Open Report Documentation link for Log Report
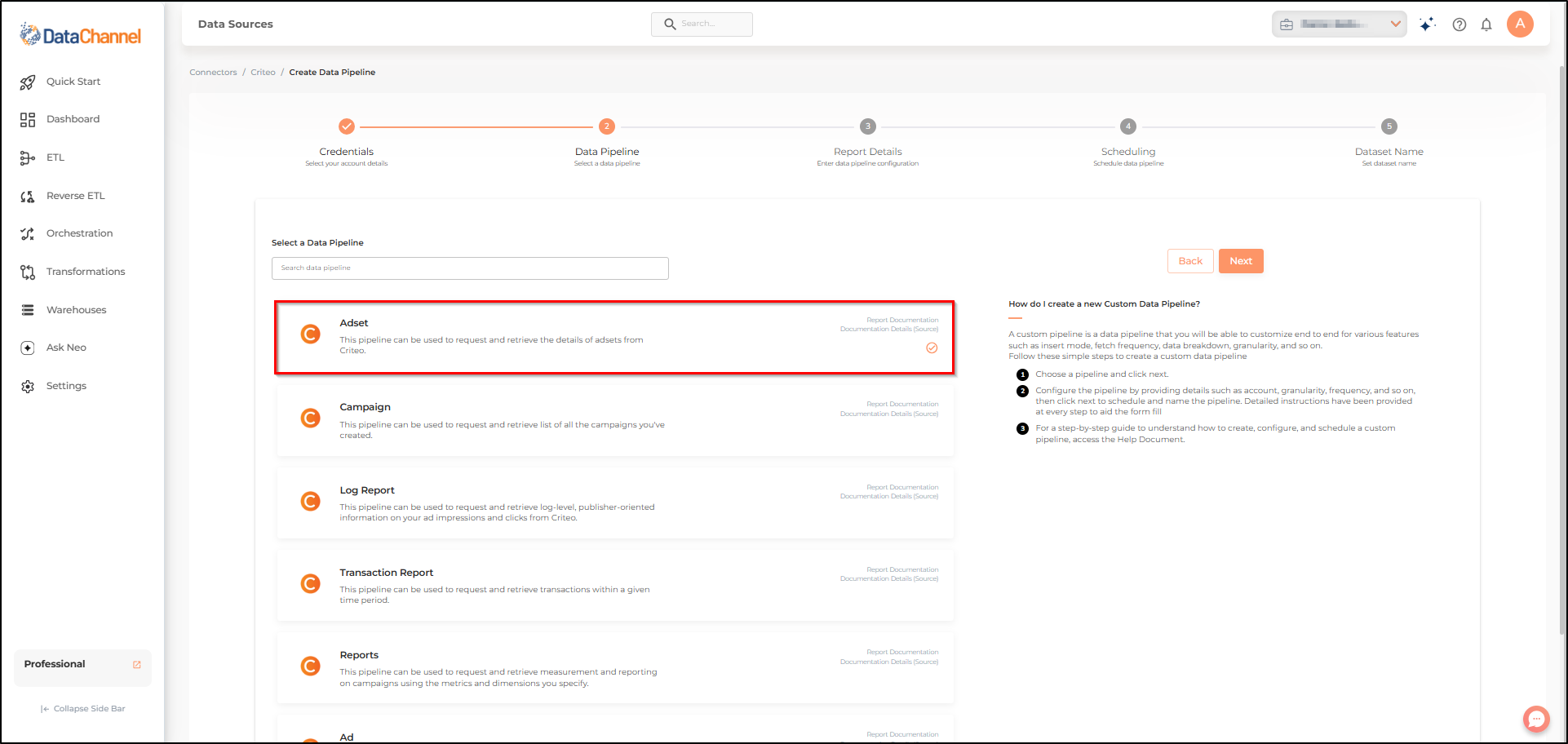Screen dimensions: 1568x744 point(902,487)
